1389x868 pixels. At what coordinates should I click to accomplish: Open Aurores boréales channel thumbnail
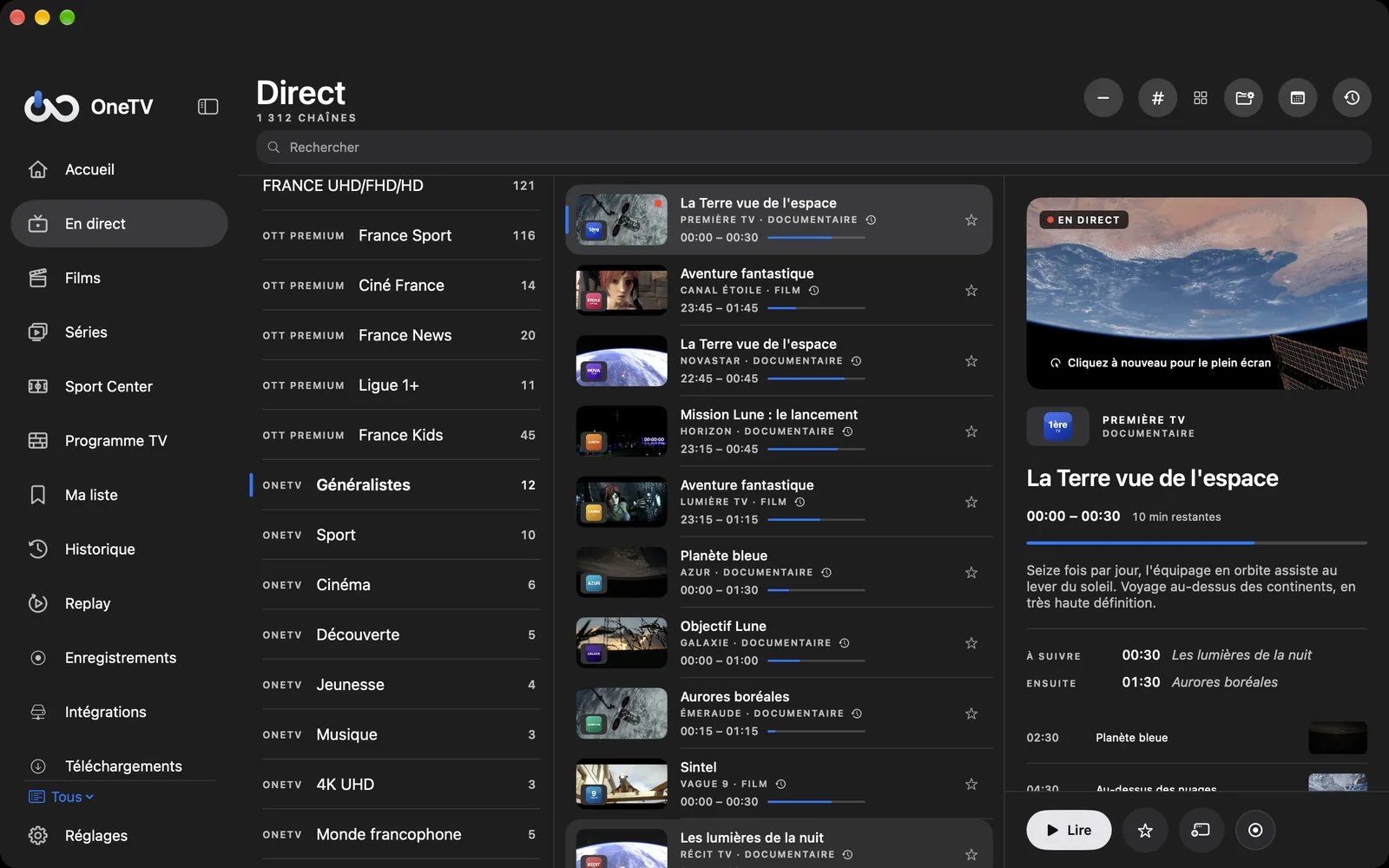622,713
